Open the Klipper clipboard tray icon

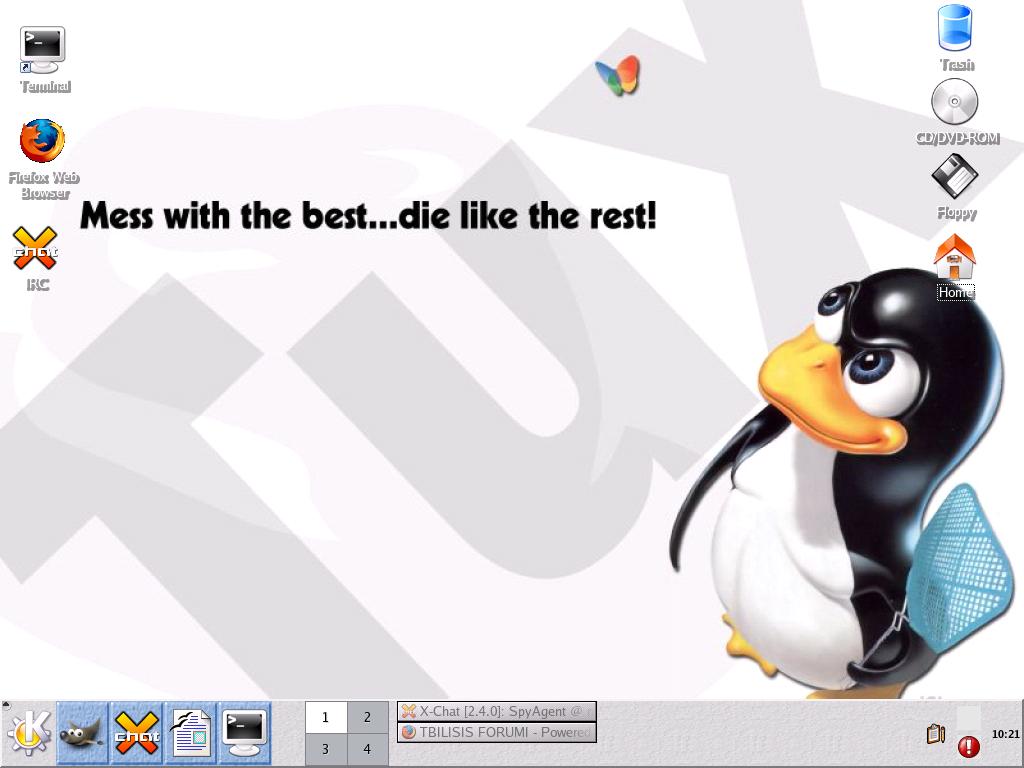[x=936, y=733]
